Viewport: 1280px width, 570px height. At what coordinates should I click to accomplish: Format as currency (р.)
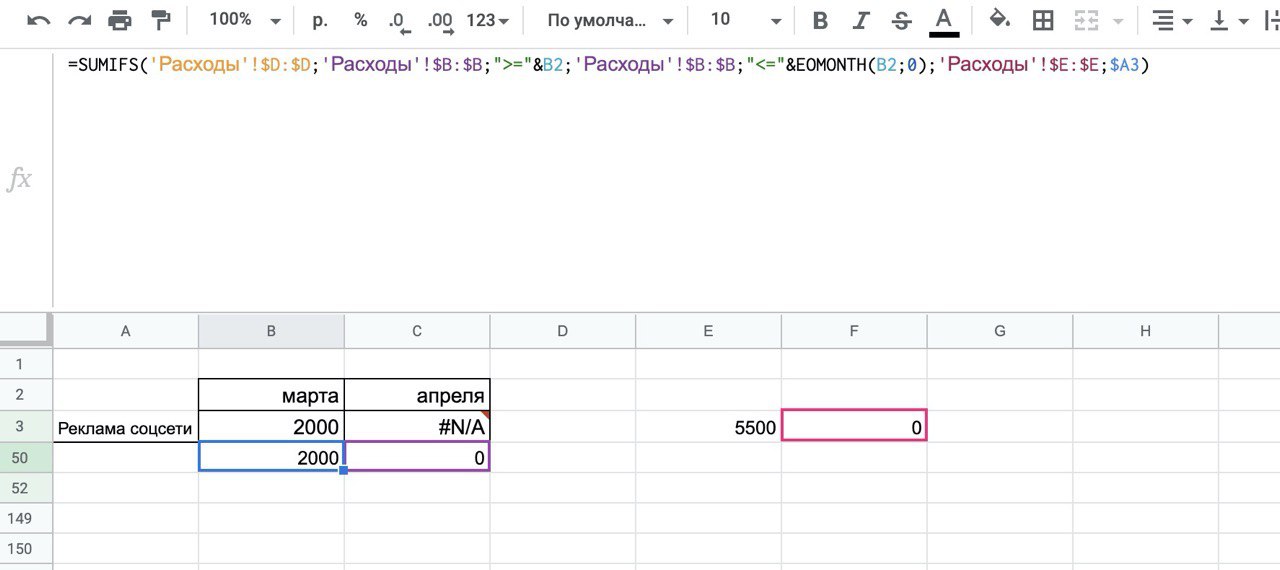coord(320,20)
